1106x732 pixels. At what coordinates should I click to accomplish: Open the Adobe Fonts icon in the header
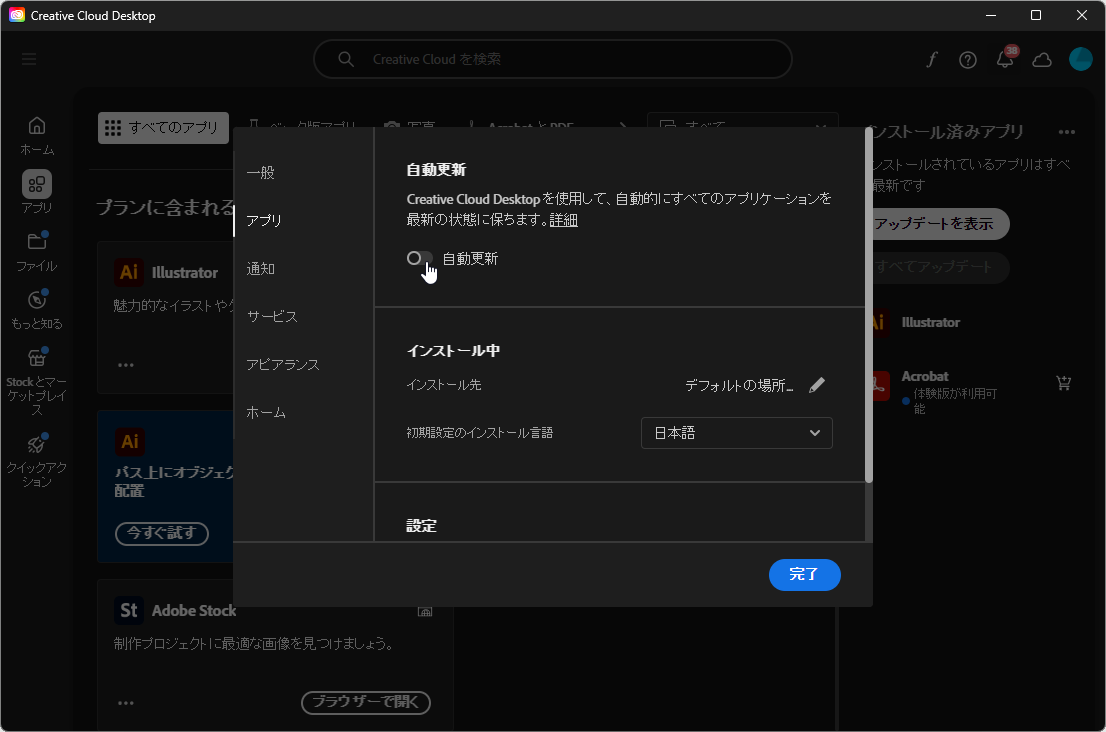click(931, 60)
